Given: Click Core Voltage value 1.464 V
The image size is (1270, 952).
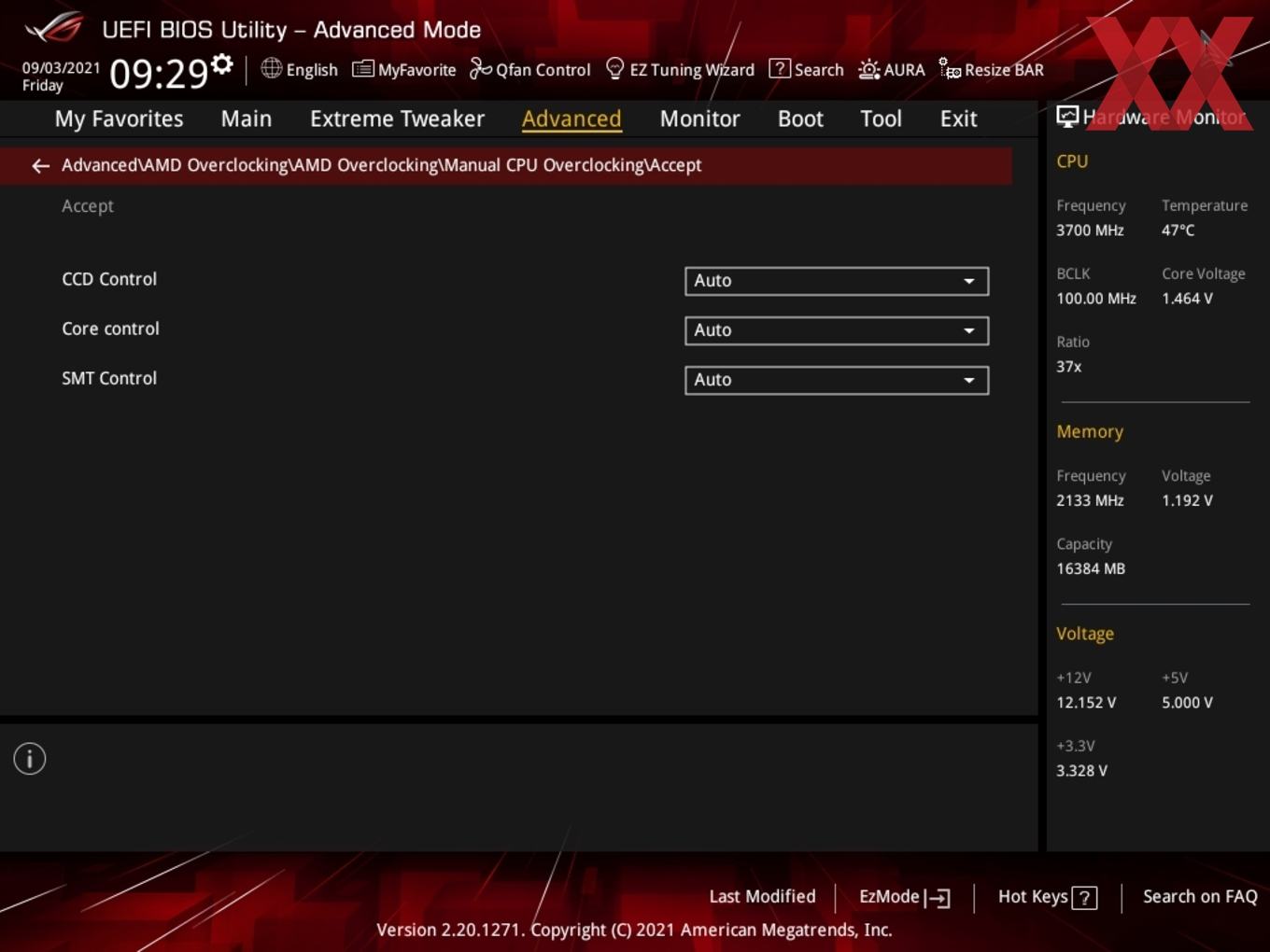Looking at the screenshot, I should pyautogui.click(x=1187, y=299).
